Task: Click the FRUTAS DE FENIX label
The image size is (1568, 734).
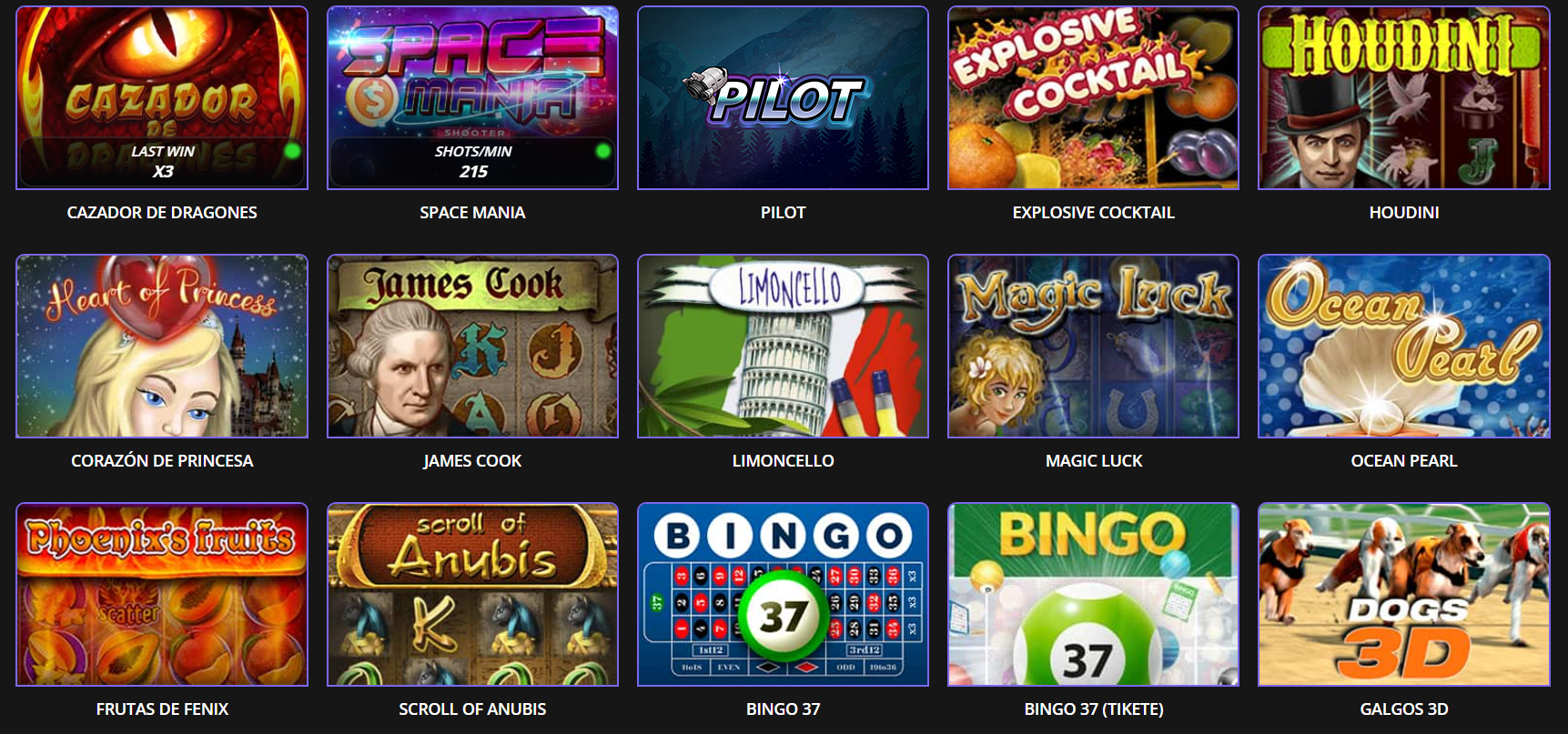Action: [x=162, y=709]
